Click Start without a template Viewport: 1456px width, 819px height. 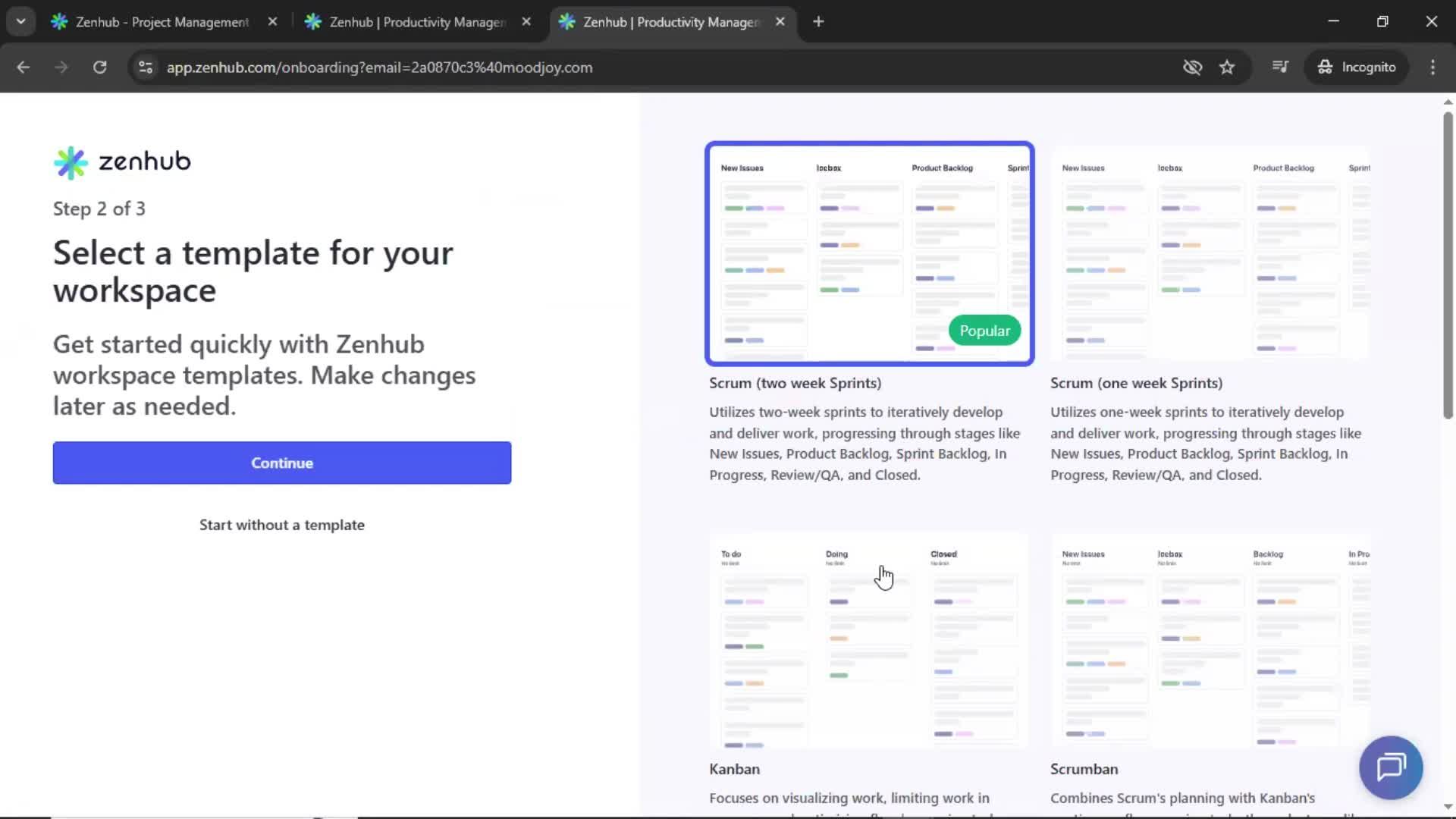tap(281, 524)
